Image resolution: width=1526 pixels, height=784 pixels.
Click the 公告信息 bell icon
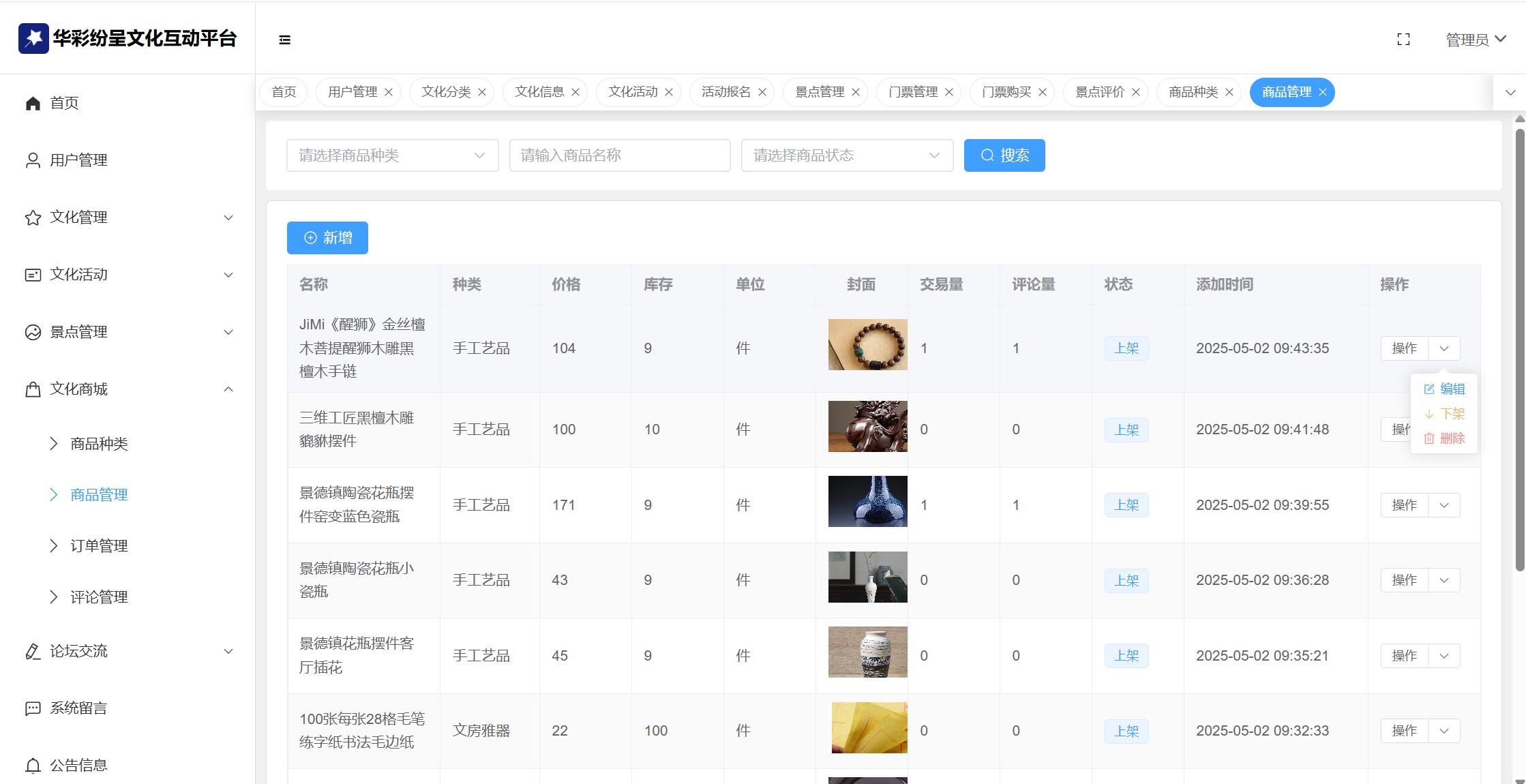coord(33,766)
